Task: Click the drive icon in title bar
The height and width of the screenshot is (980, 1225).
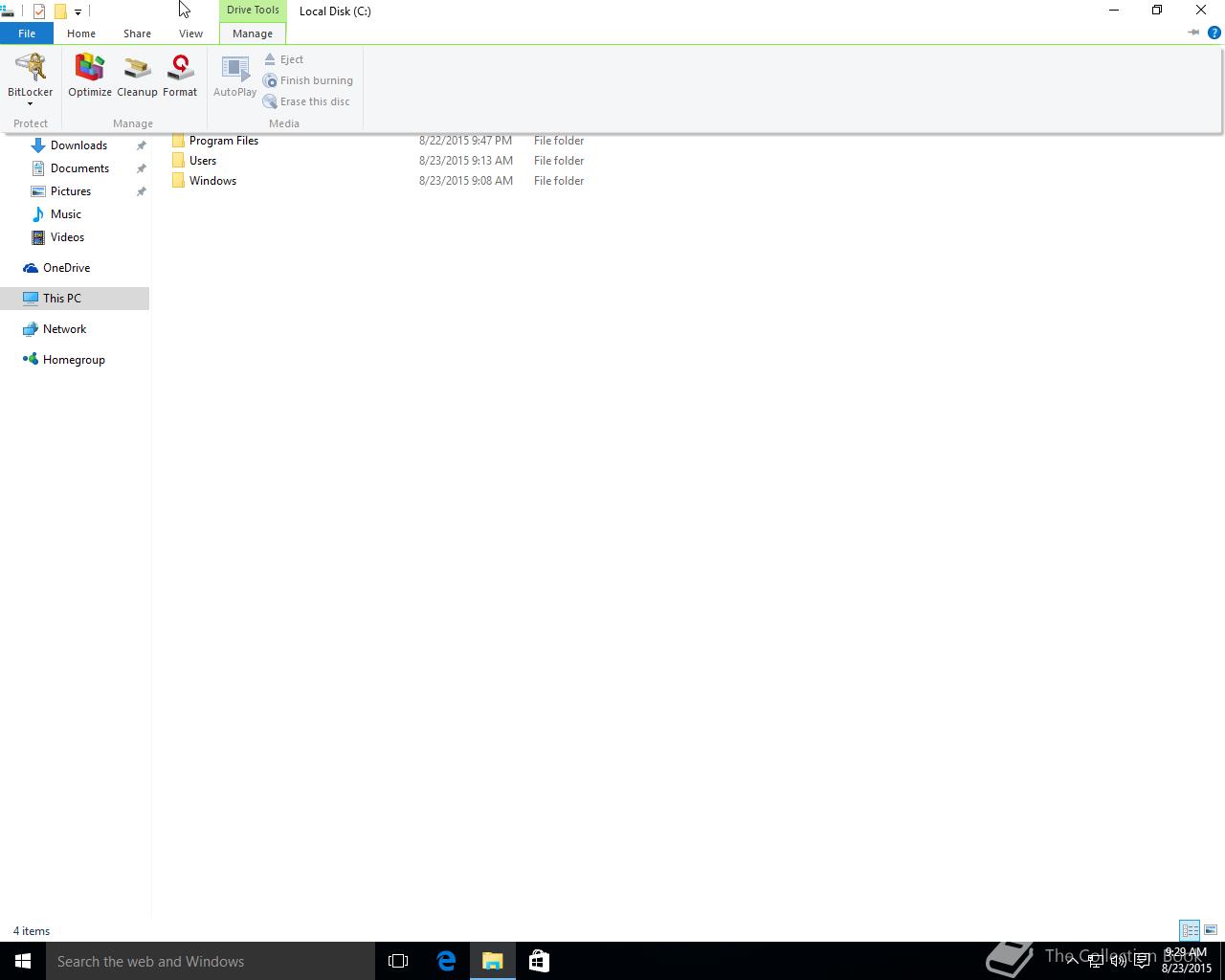Action: 7,11
